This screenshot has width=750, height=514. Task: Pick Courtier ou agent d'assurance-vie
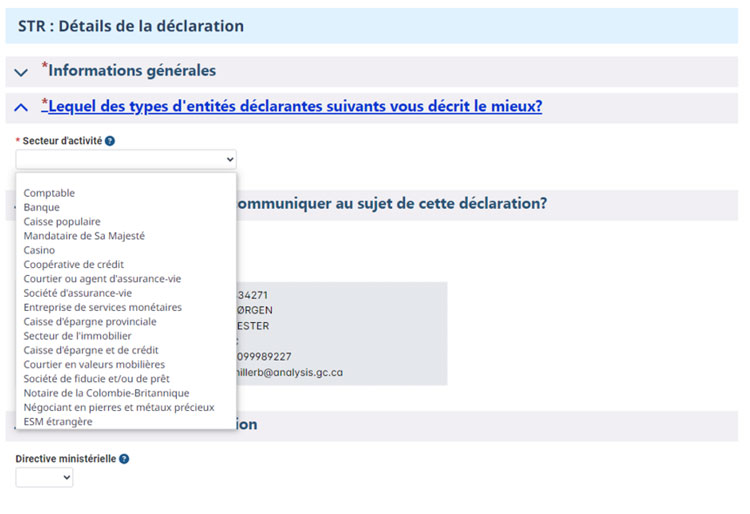pos(102,279)
